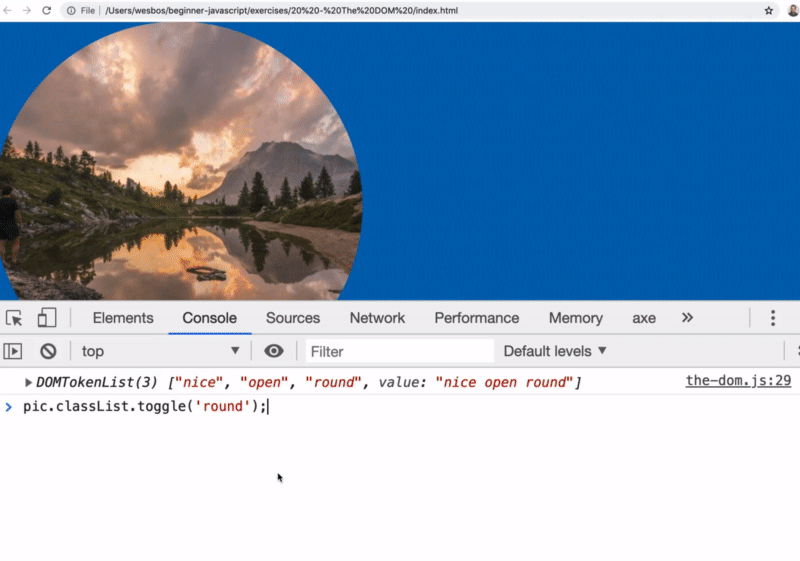Click the browser forward arrow

point(27,10)
